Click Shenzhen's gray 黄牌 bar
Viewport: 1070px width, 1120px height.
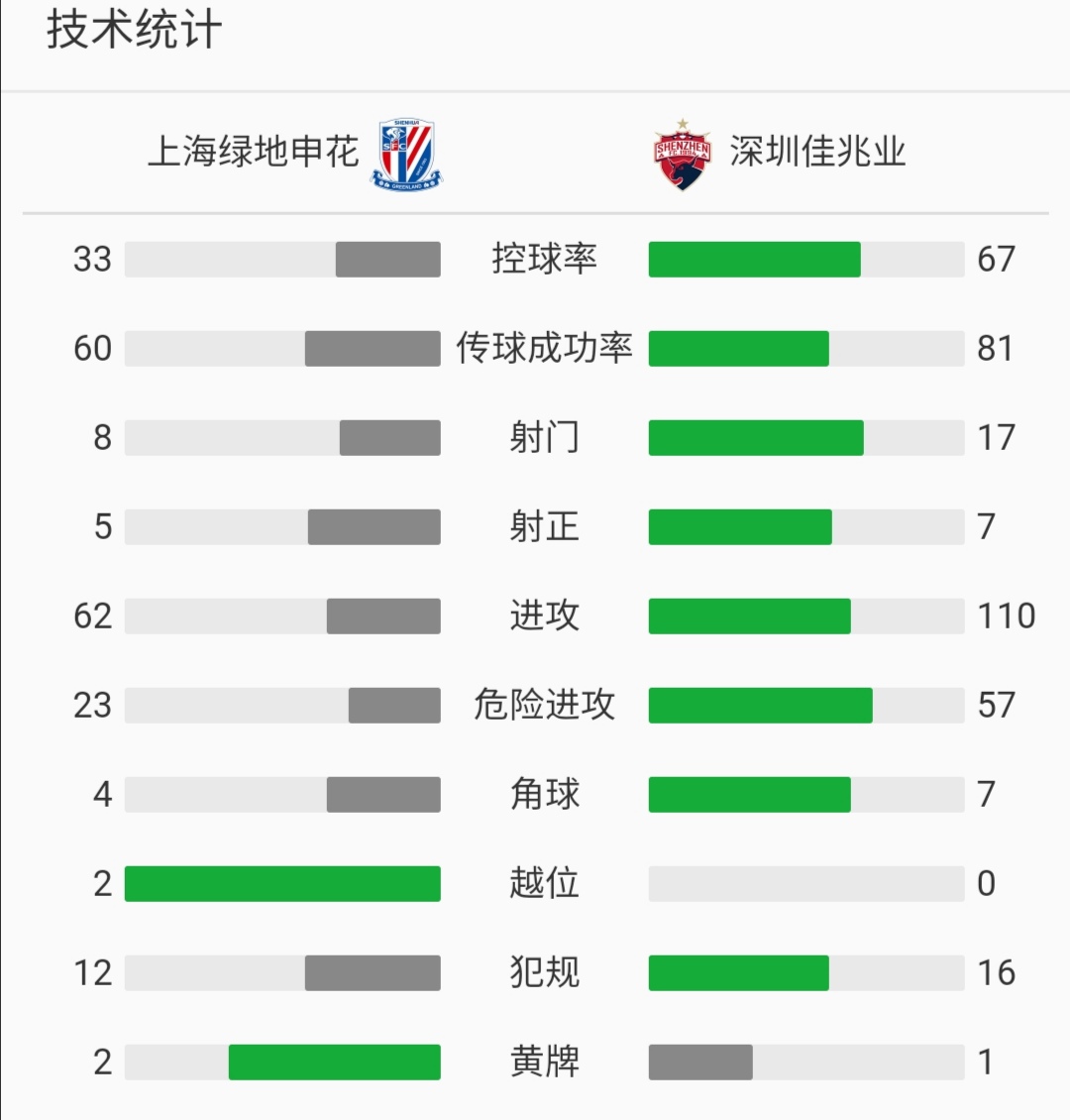pos(700,1063)
